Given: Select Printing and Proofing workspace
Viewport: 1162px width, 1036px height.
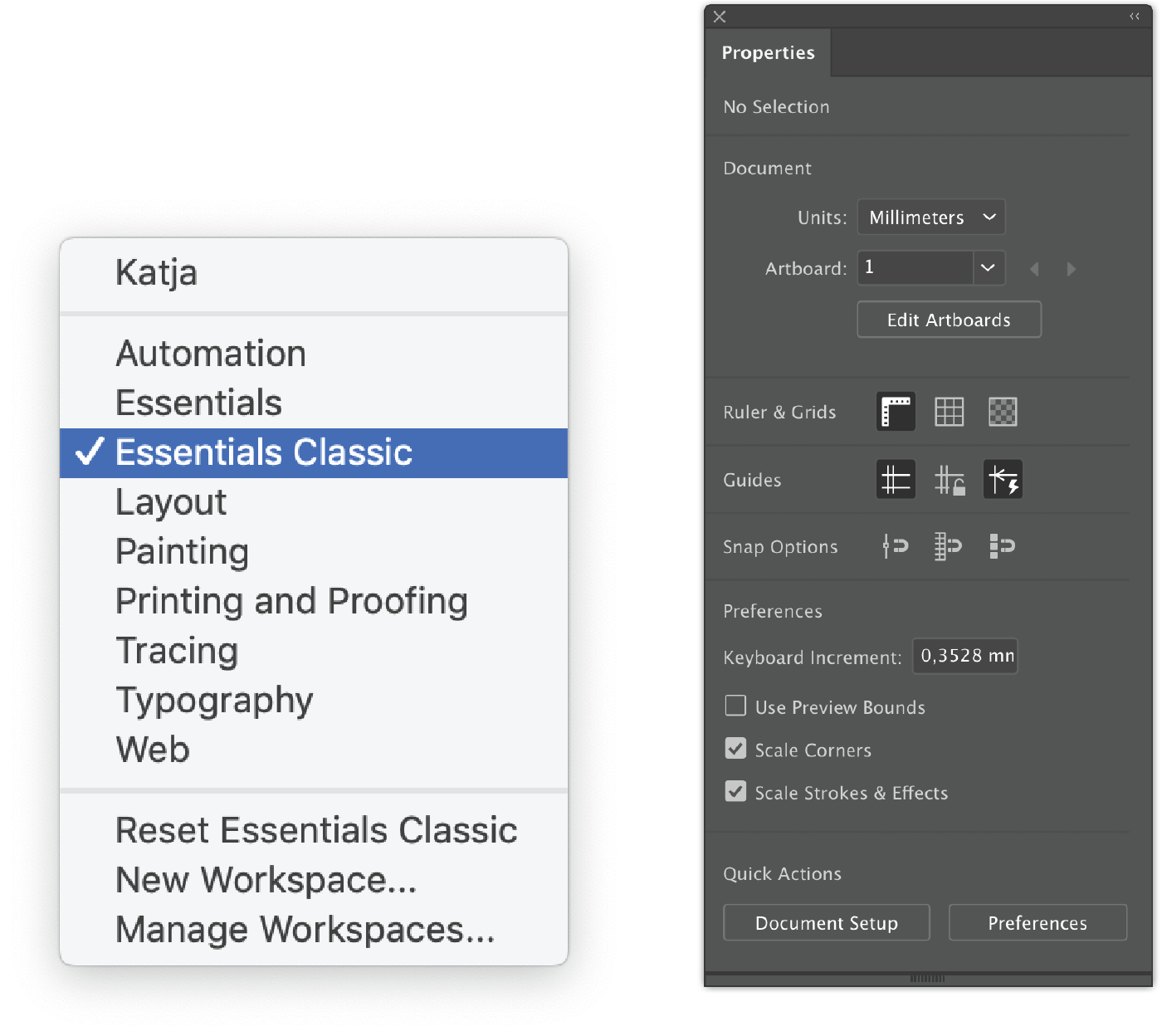Looking at the screenshot, I should click(x=314, y=602).
